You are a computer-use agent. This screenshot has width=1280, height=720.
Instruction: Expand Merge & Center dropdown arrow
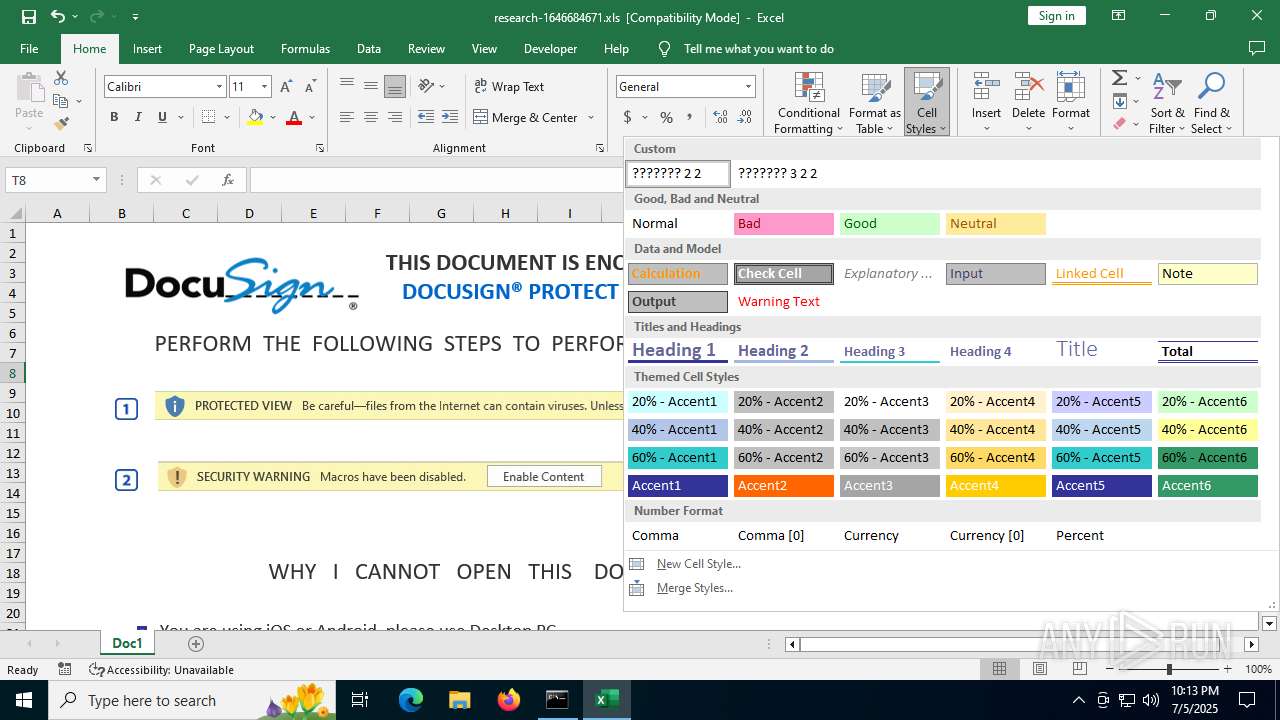pyautogui.click(x=591, y=118)
